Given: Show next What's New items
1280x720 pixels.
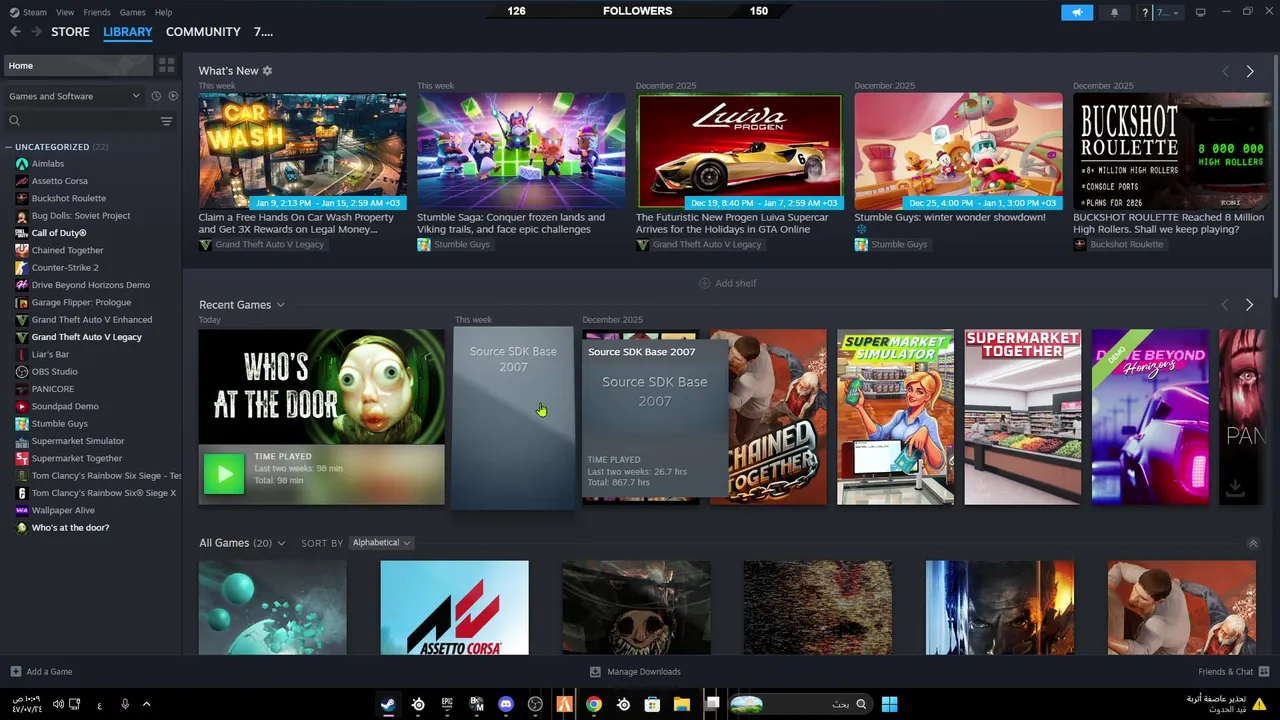Looking at the screenshot, I should pos(1249,71).
